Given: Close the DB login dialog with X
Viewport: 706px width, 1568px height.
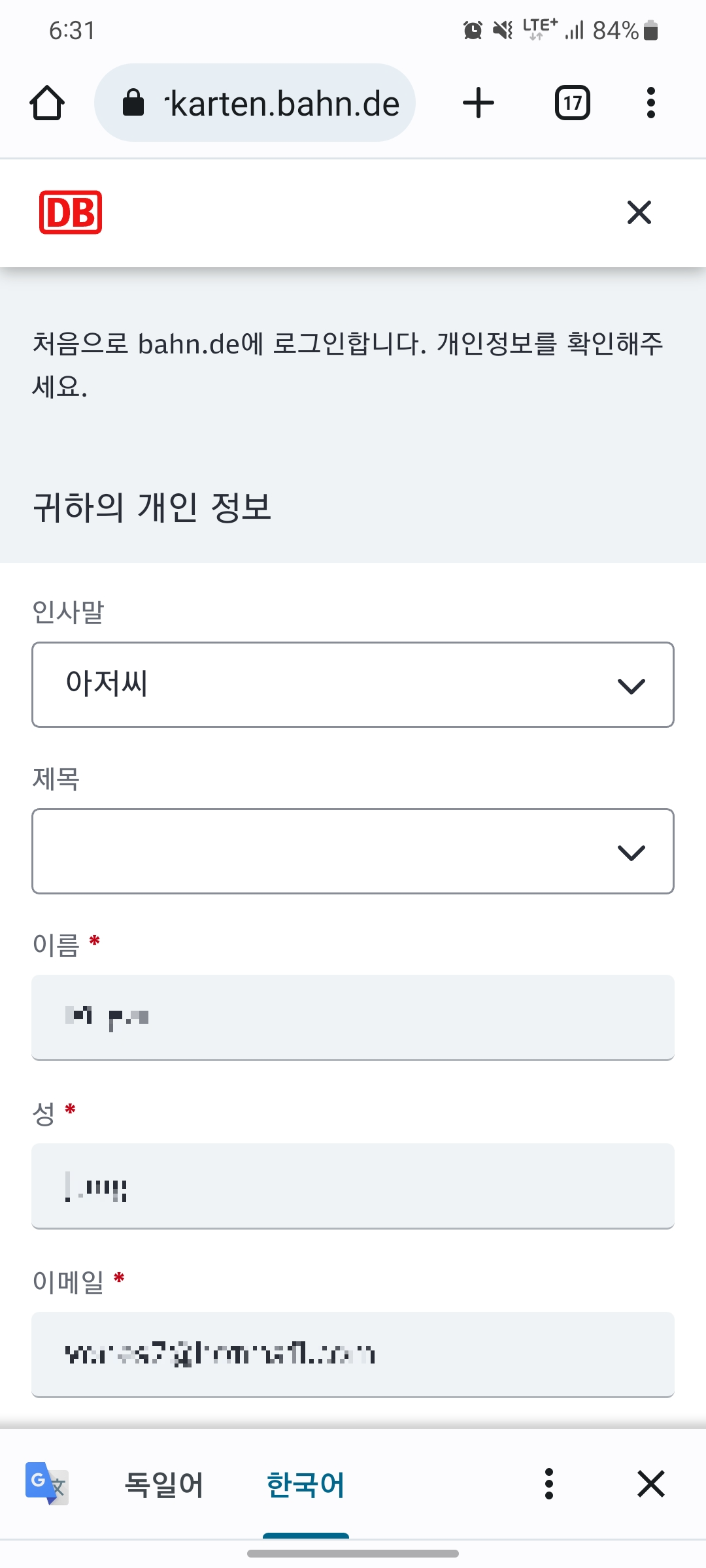Looking at the screenshot, I should coord(639,212).
